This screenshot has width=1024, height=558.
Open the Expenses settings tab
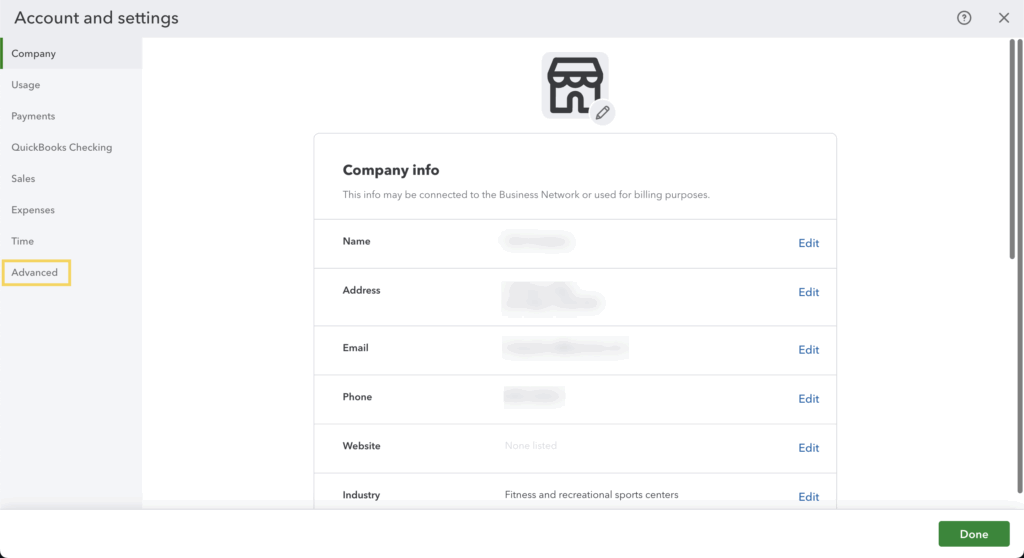point(33,210)
